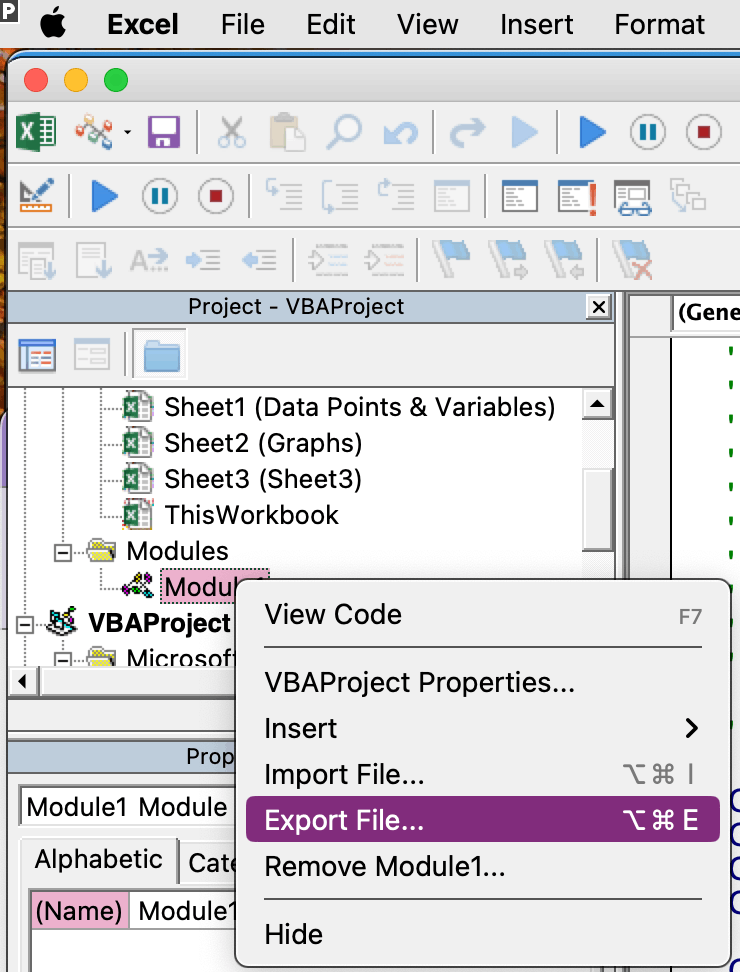
Task: Open the Insert menu in menu bar
Action: coord(536,25)
